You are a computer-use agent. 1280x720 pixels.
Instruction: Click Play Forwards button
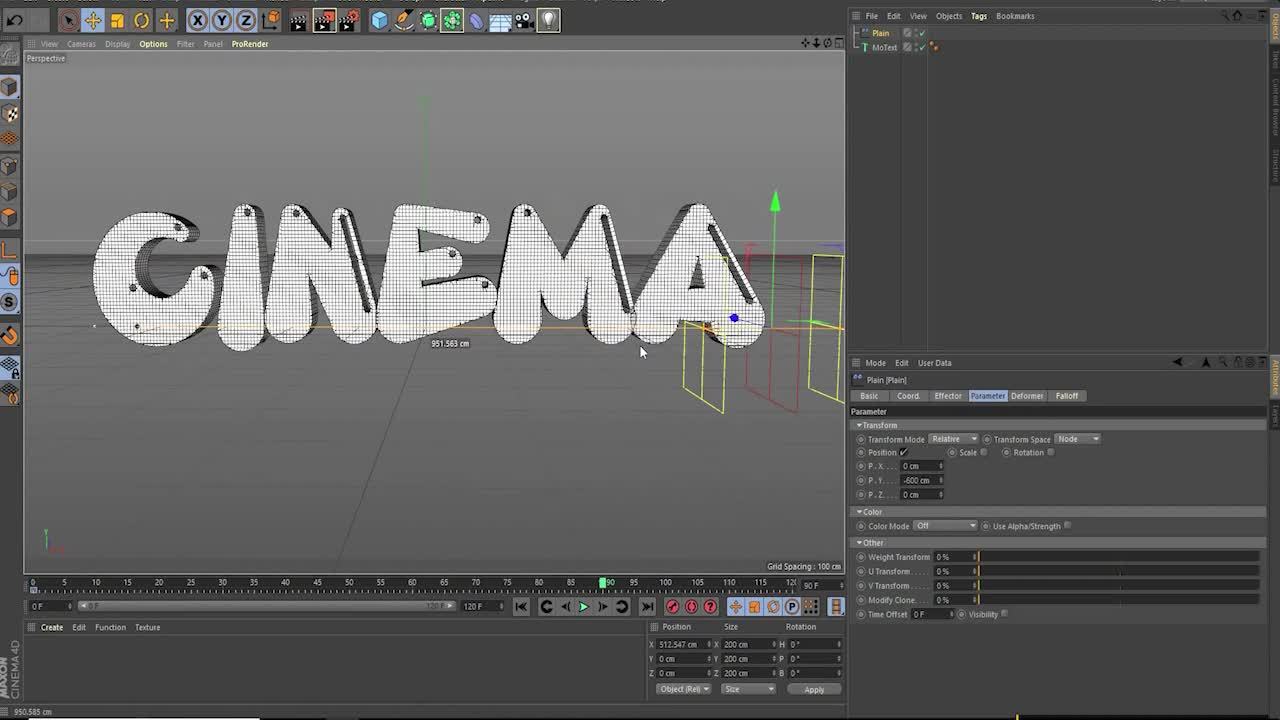tap(584, 606)
